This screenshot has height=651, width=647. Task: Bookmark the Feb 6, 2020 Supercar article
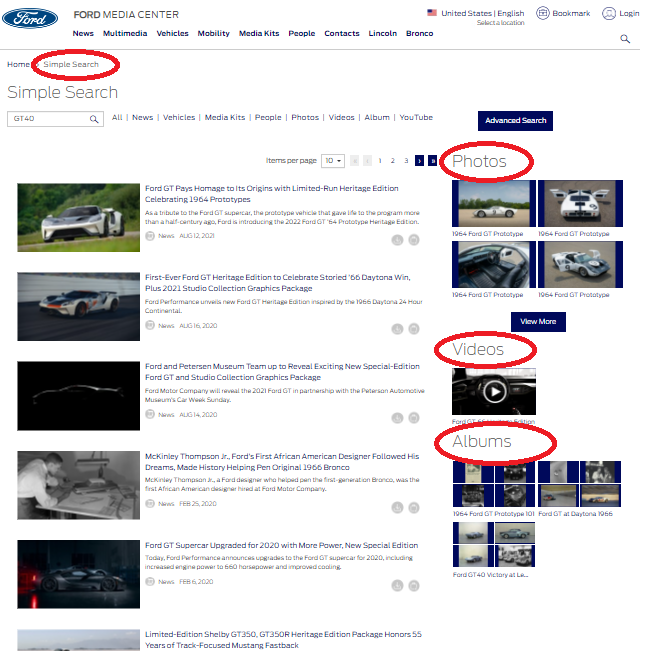point(414,585)
